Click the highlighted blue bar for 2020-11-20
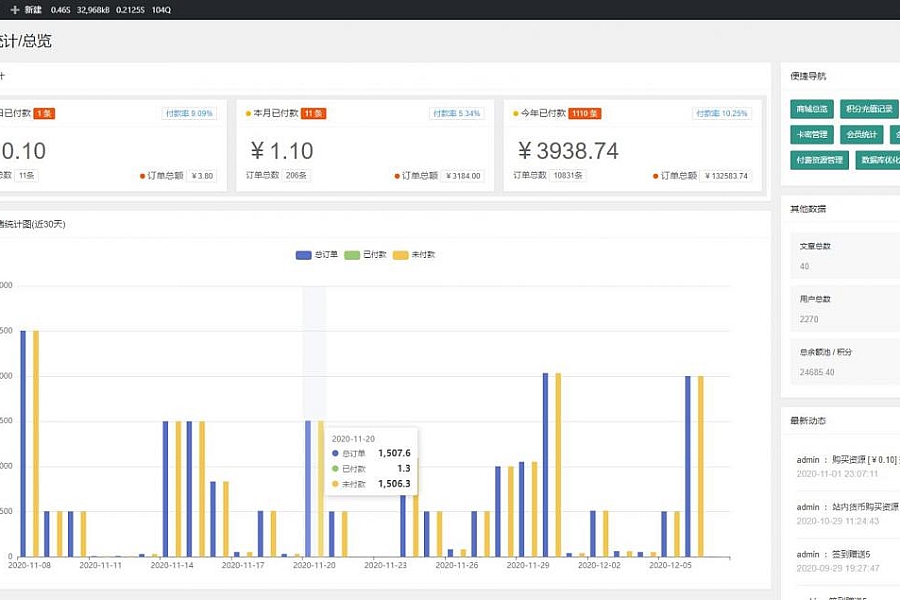The image size is (900, 600). pos(308,489)
